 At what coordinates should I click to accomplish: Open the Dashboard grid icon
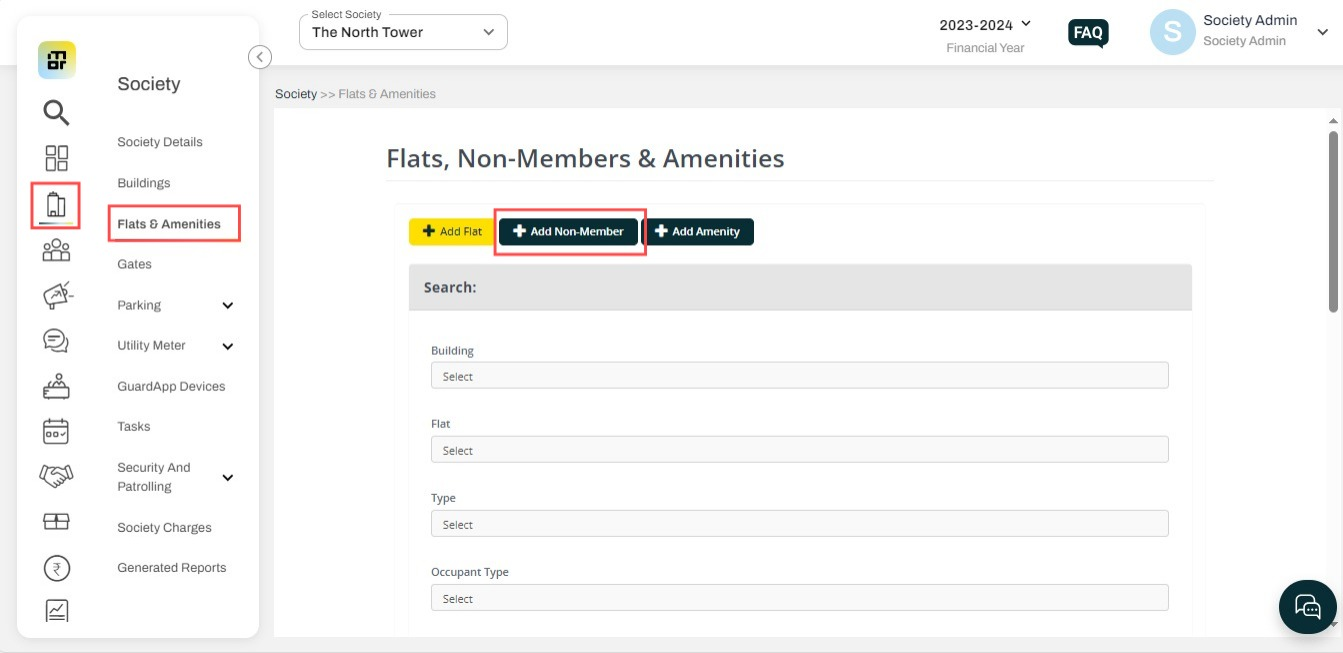coord(56,158)
